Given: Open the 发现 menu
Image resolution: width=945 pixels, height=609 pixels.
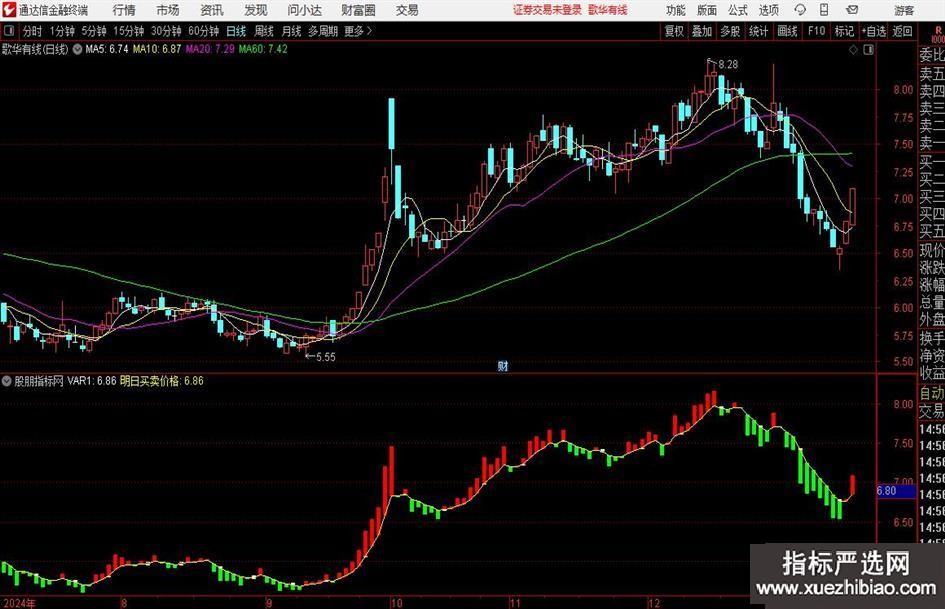Looking at the screenshot, I should pyautogui.click(x=256, y=10).
